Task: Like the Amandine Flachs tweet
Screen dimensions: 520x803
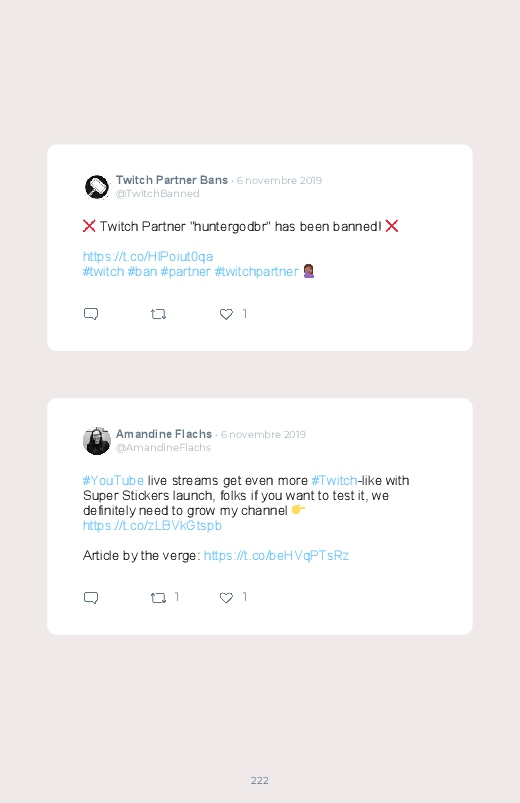Action: 226,598
